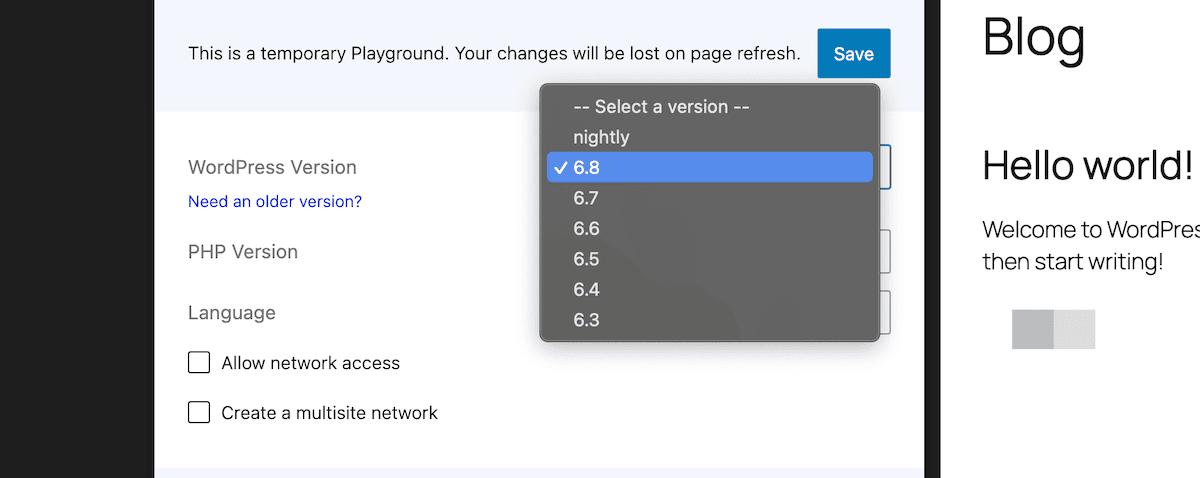The image size is (1200, 478).
Task: Enable Allow network access checkbox
Action: click(x=199, y=362)
